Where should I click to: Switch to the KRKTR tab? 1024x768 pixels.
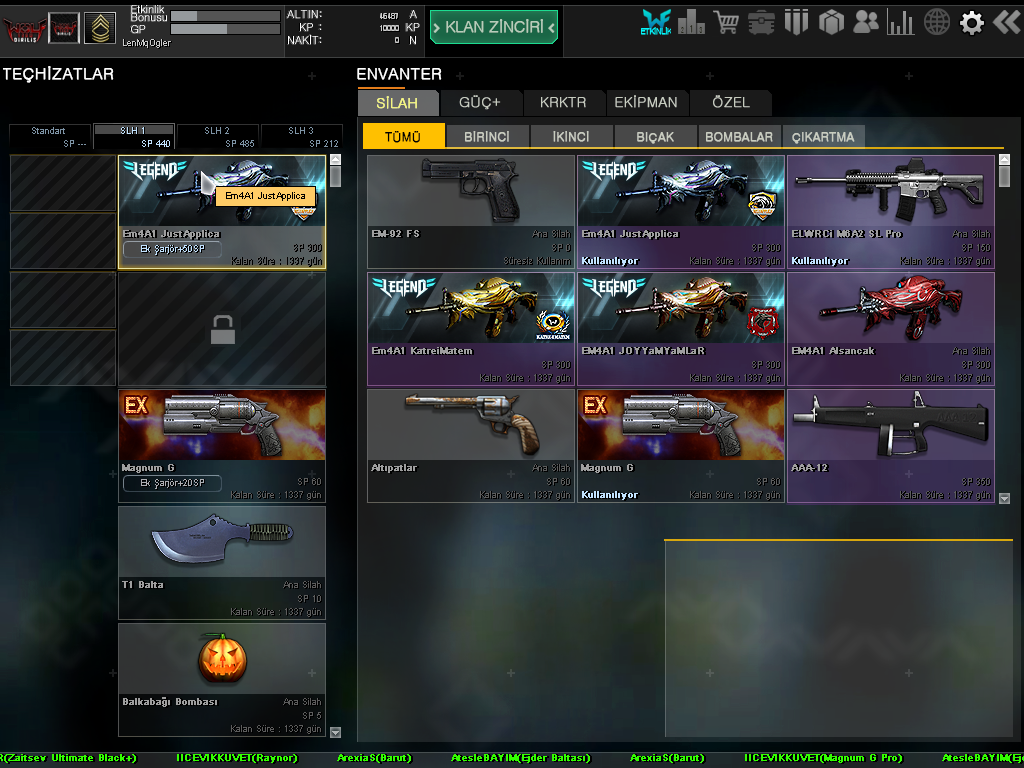click(563, 103)
